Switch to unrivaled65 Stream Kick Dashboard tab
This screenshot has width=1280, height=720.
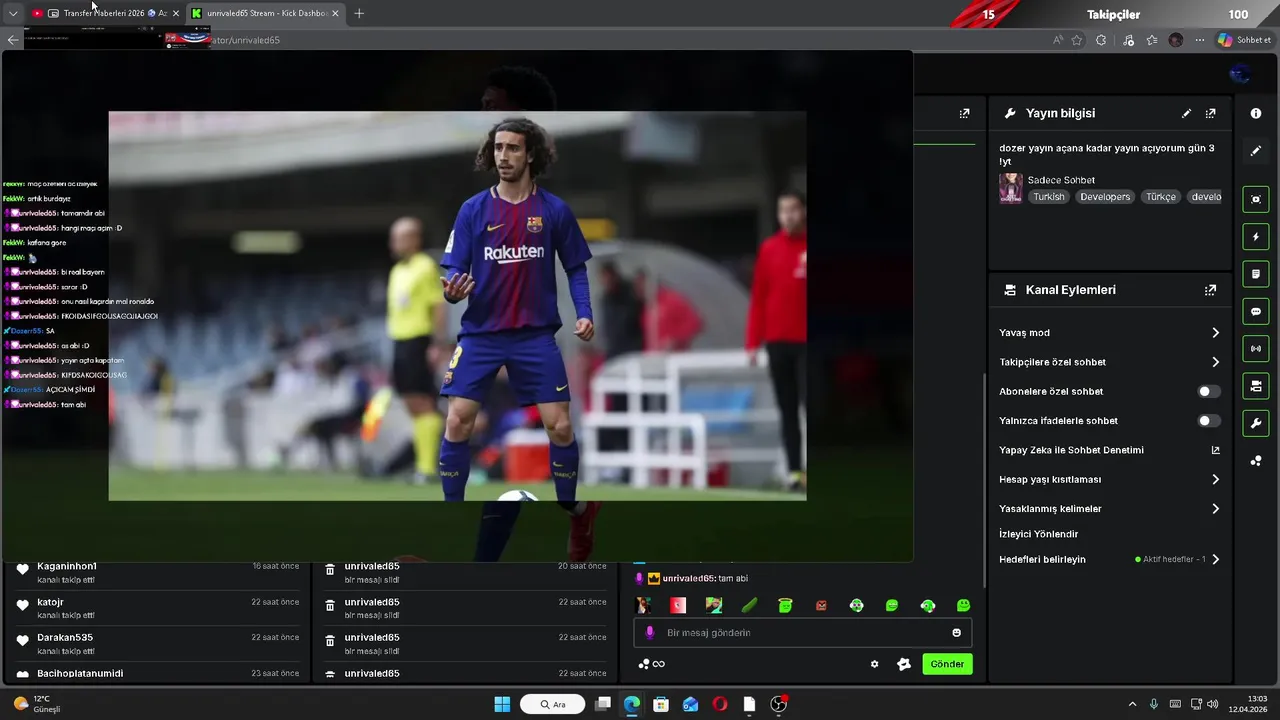[265, 14]
